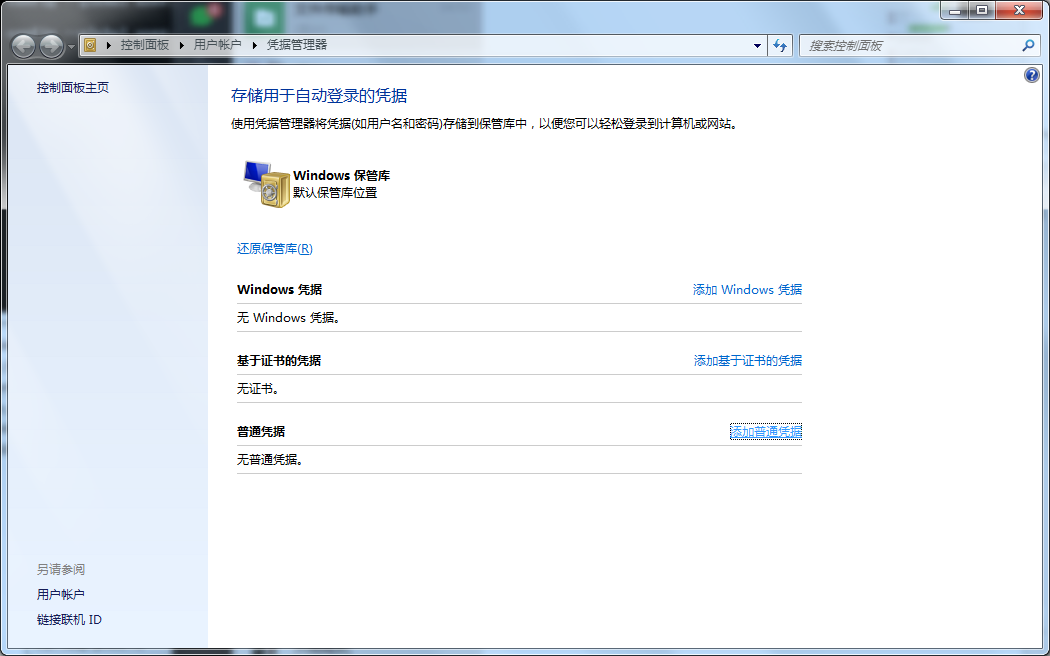Screen dimensions: 1050x656
Task: Maximize the Credential Manager window
Action: tap(982, 10)
